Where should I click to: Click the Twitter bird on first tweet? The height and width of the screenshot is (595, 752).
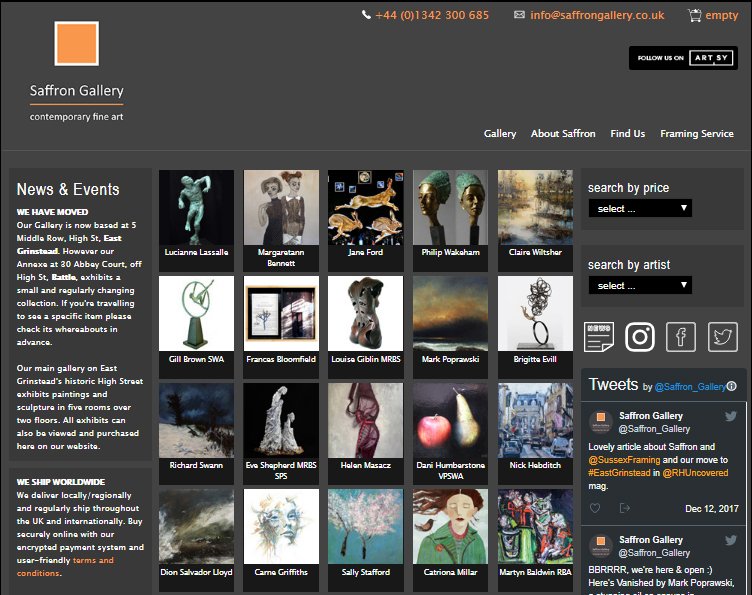pos(730,416)
